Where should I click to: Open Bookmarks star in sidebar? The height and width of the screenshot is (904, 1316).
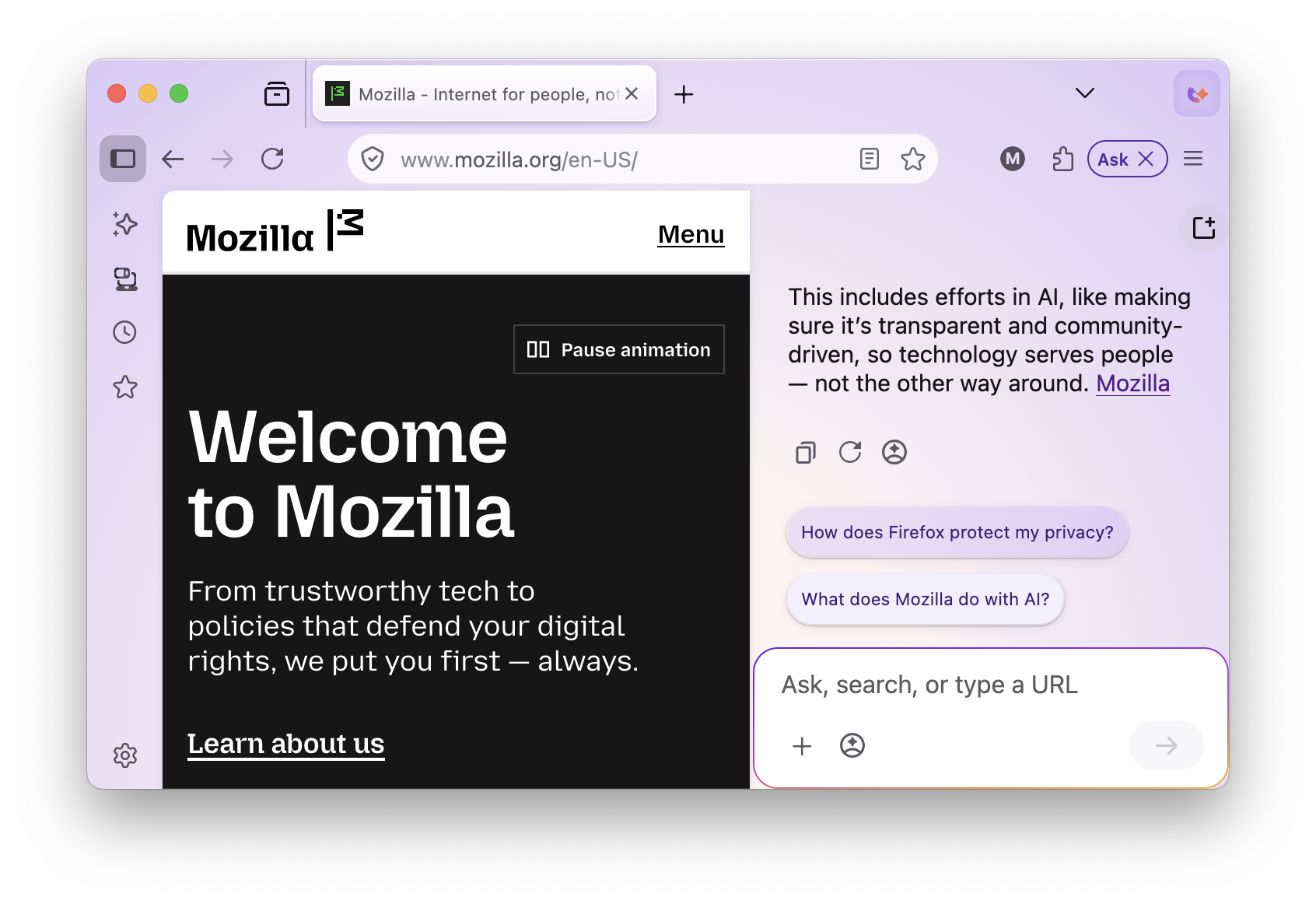coord(124,387)
